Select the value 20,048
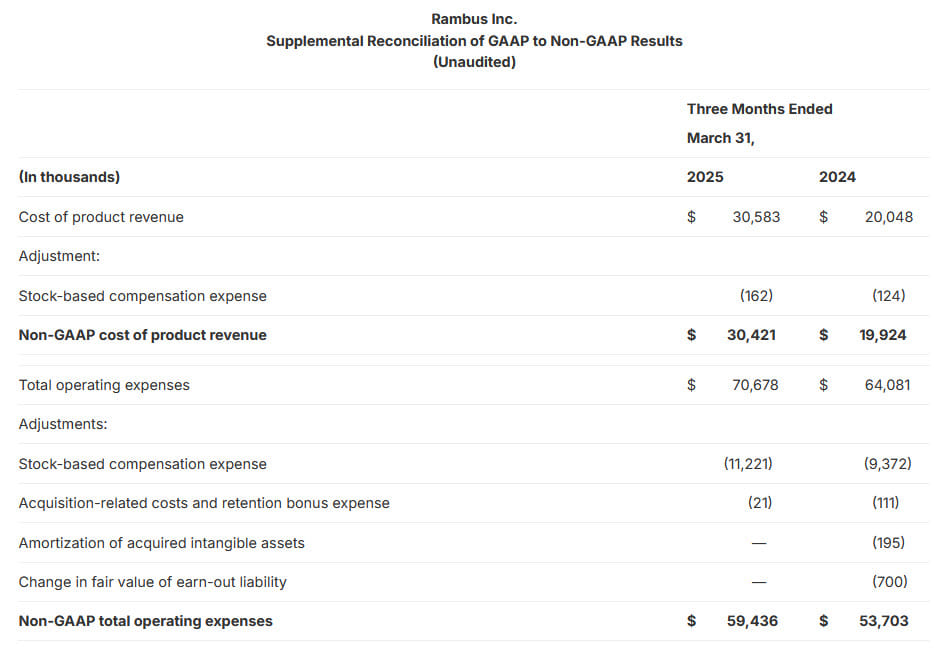934x651 pixels. pos(889,217)
